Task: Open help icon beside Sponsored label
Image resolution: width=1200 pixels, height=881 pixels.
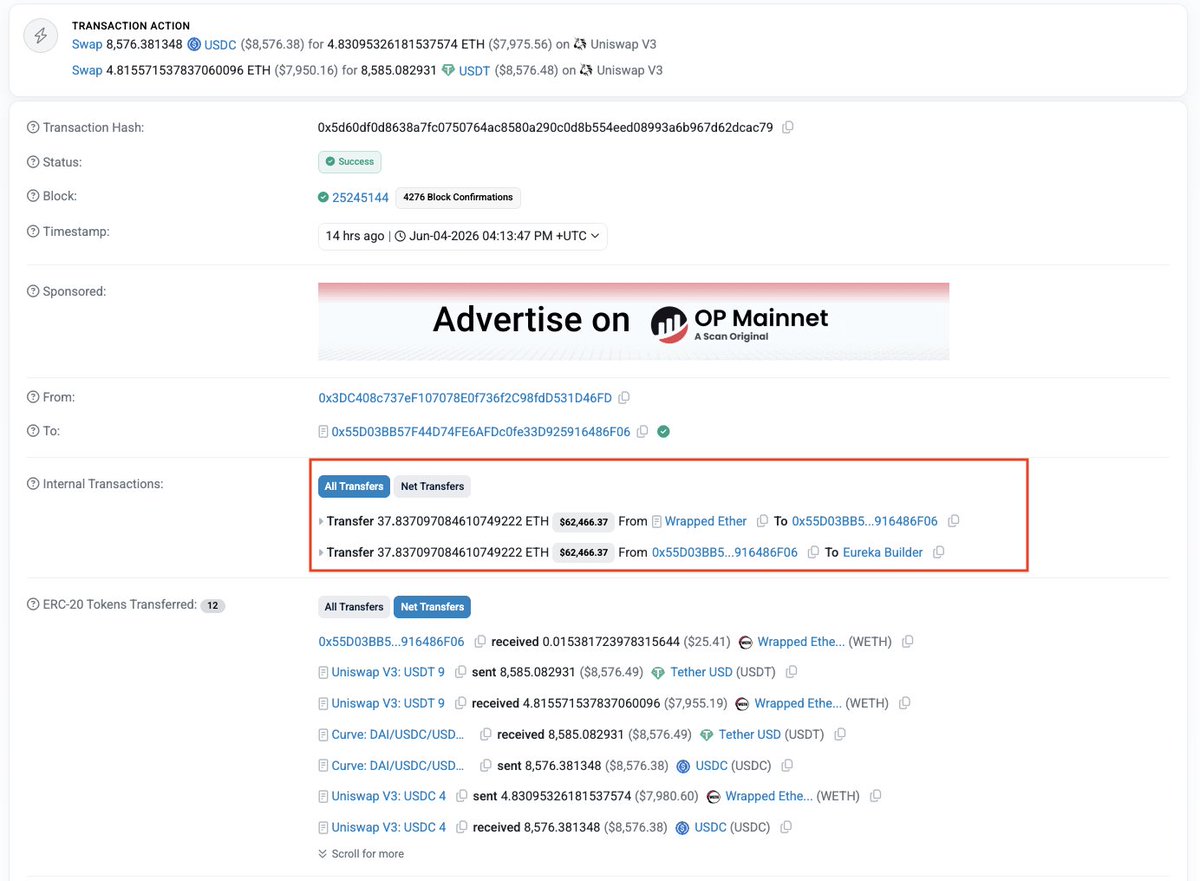Action: pos(33,292)
